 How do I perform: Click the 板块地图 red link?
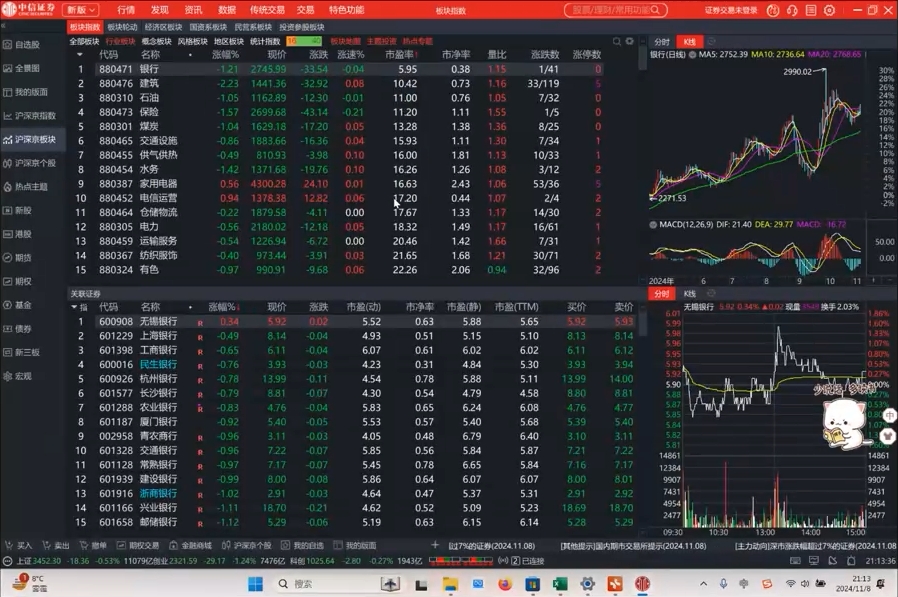(x=345, y=42)
